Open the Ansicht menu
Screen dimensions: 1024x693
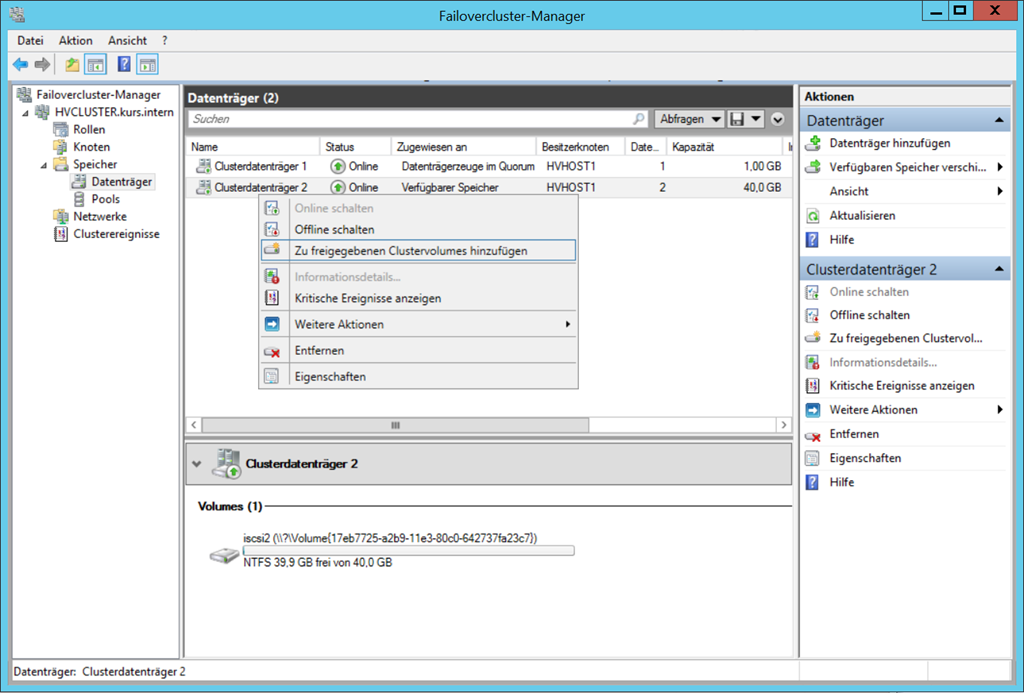(x=127, y=40)
